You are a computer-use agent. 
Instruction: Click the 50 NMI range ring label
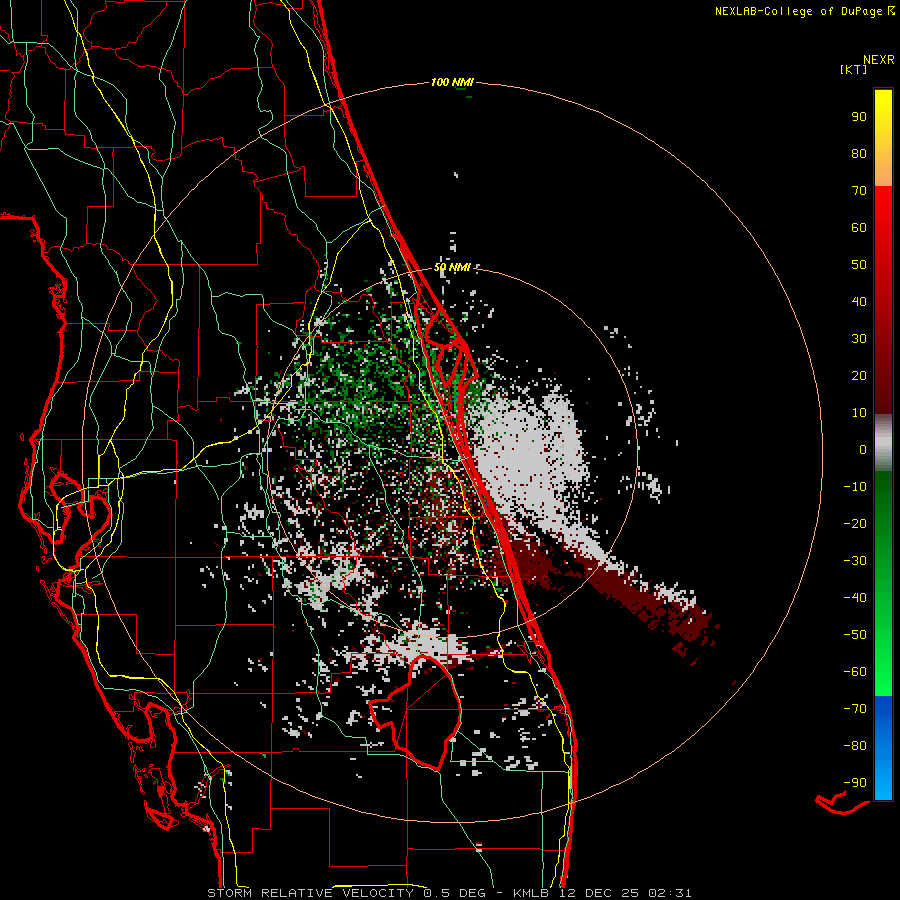coord(452,267)
